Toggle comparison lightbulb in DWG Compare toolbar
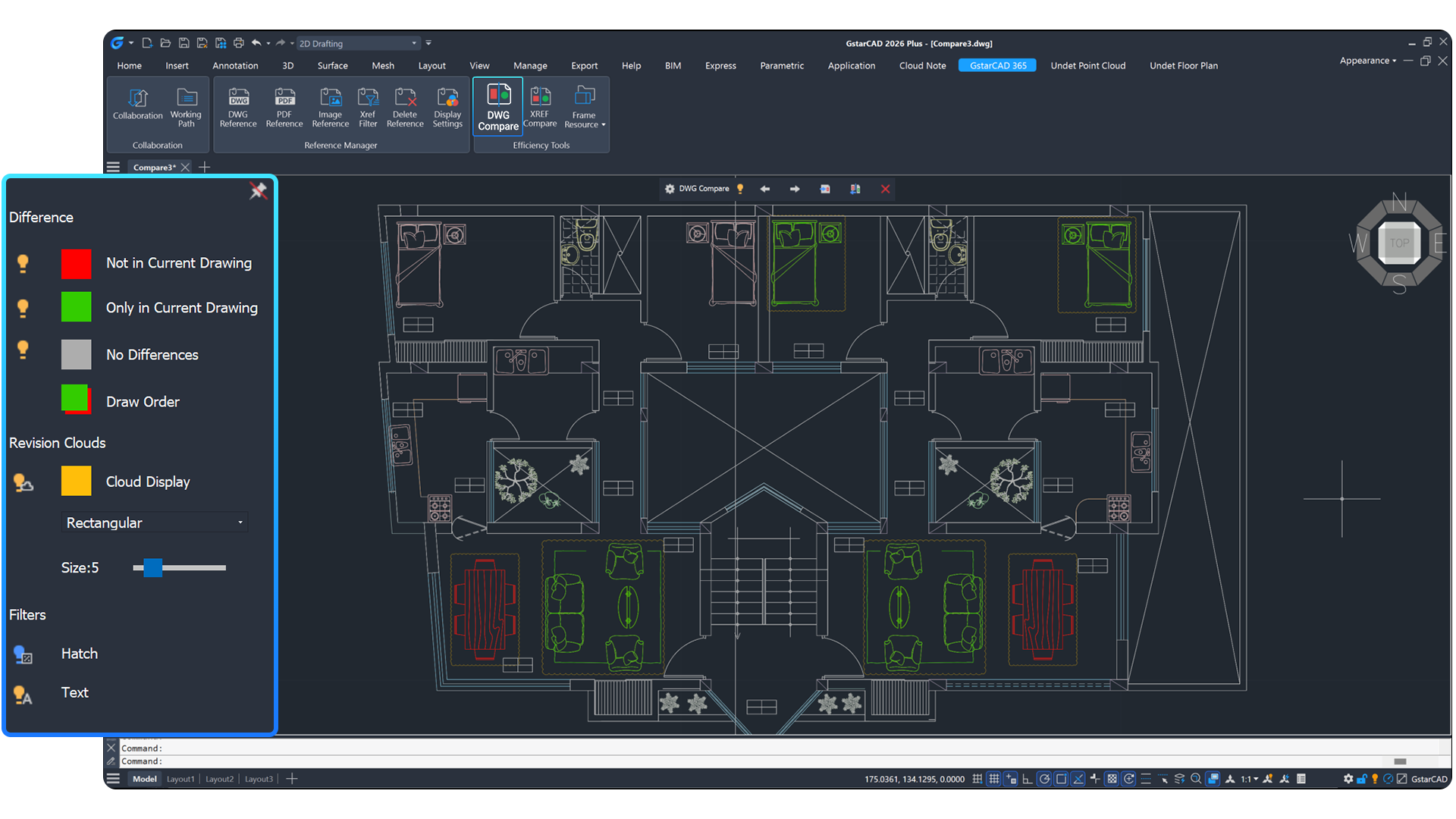 [740, 189]
